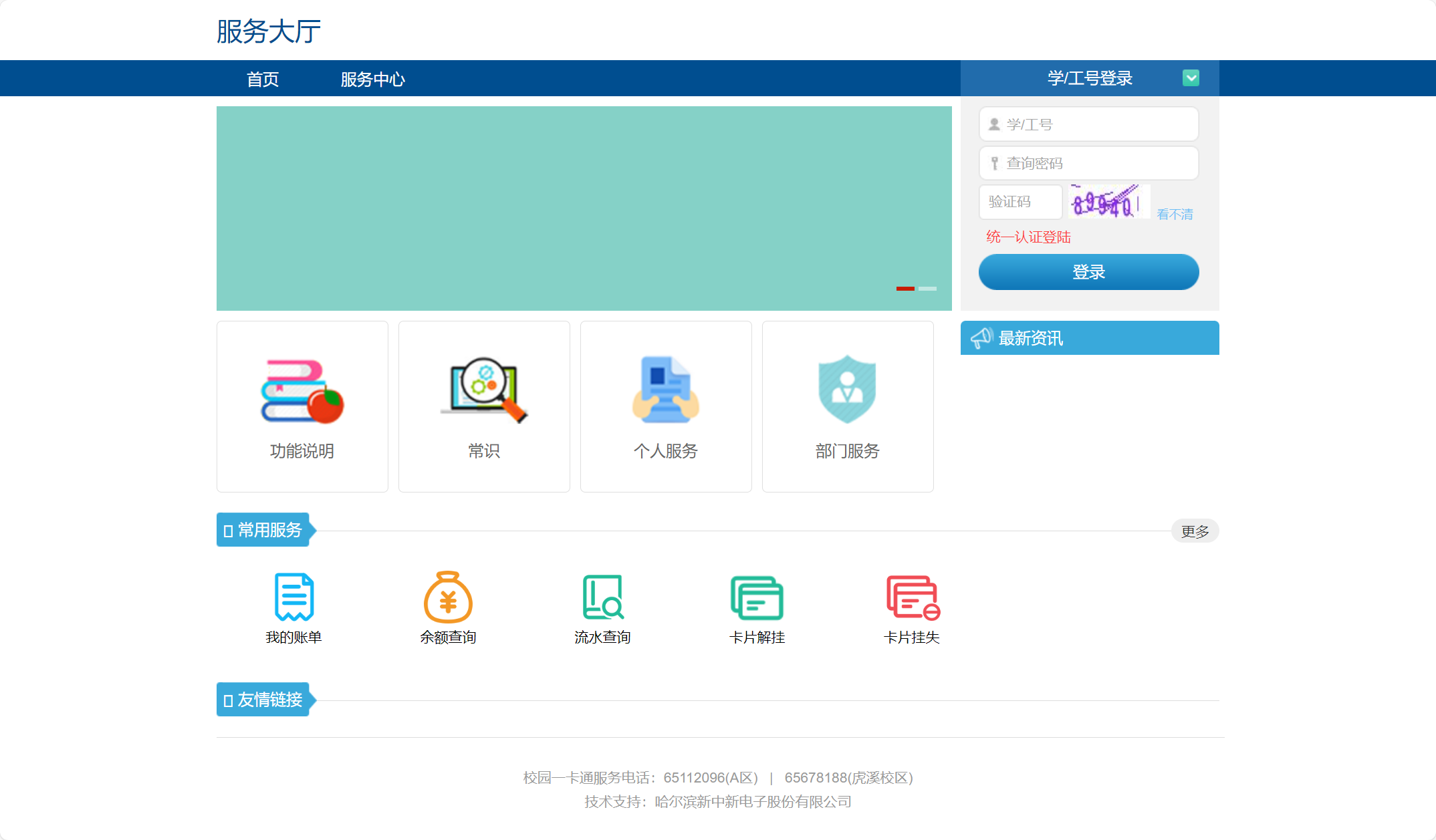The width and height of the screenshot is (1436, 840).
Task: Open 卡片解挂 green card icon
Action: (x=757, y=597)
